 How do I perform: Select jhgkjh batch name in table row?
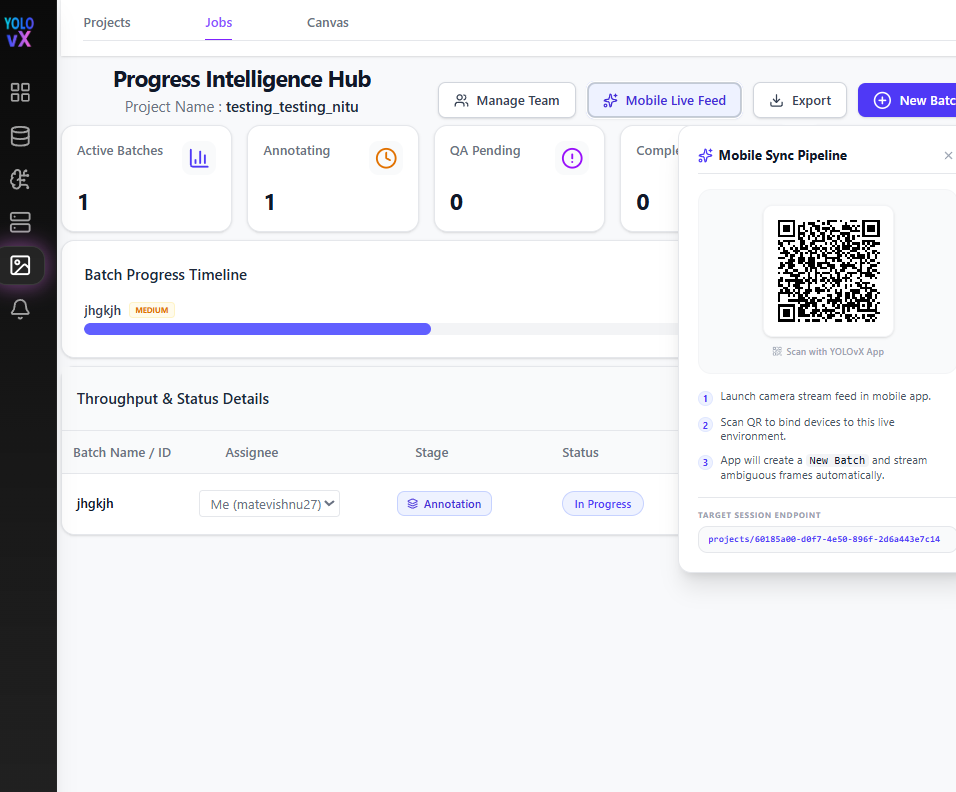coord(95,504)
